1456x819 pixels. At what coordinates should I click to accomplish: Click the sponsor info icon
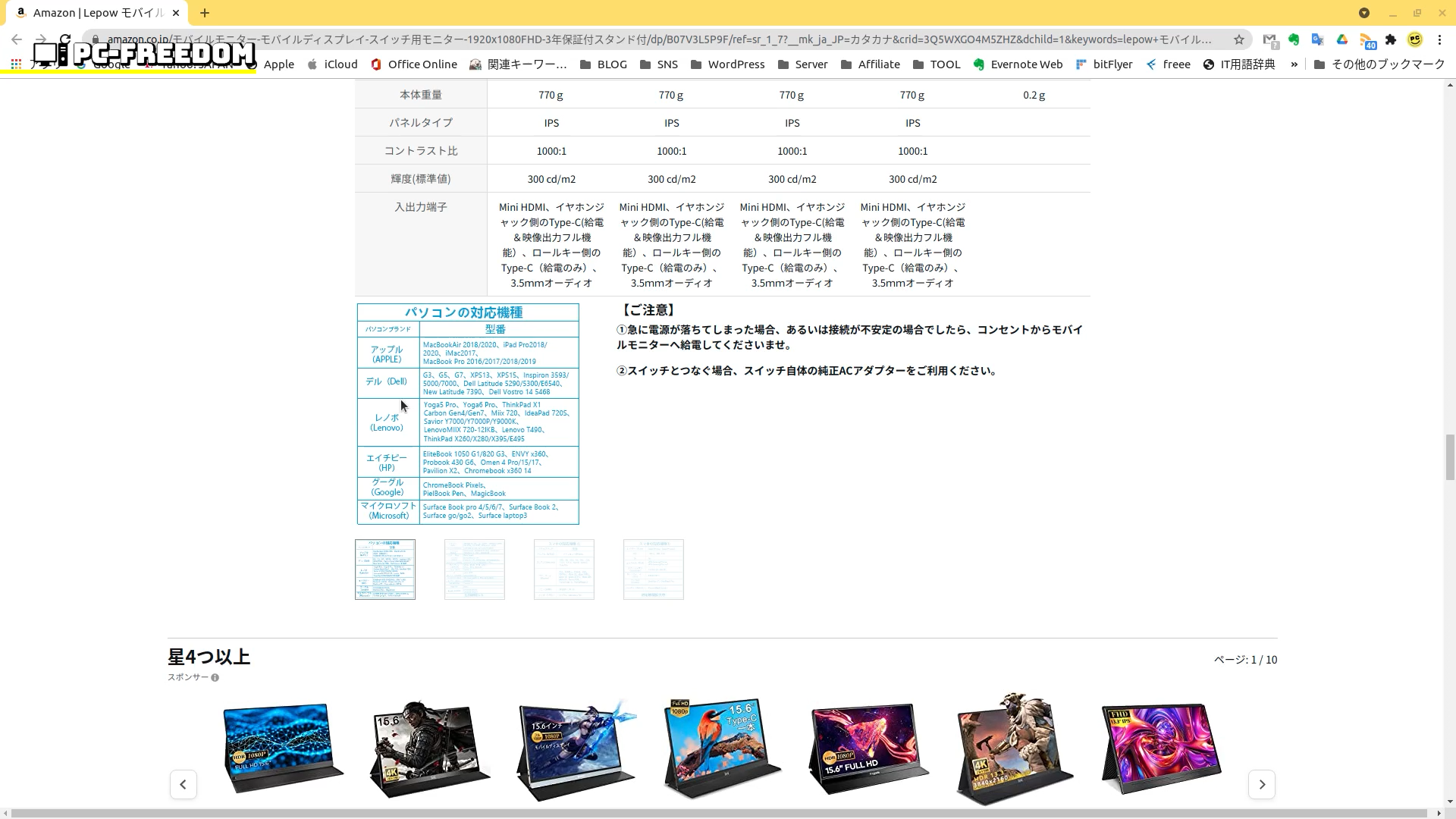[215, 678]
